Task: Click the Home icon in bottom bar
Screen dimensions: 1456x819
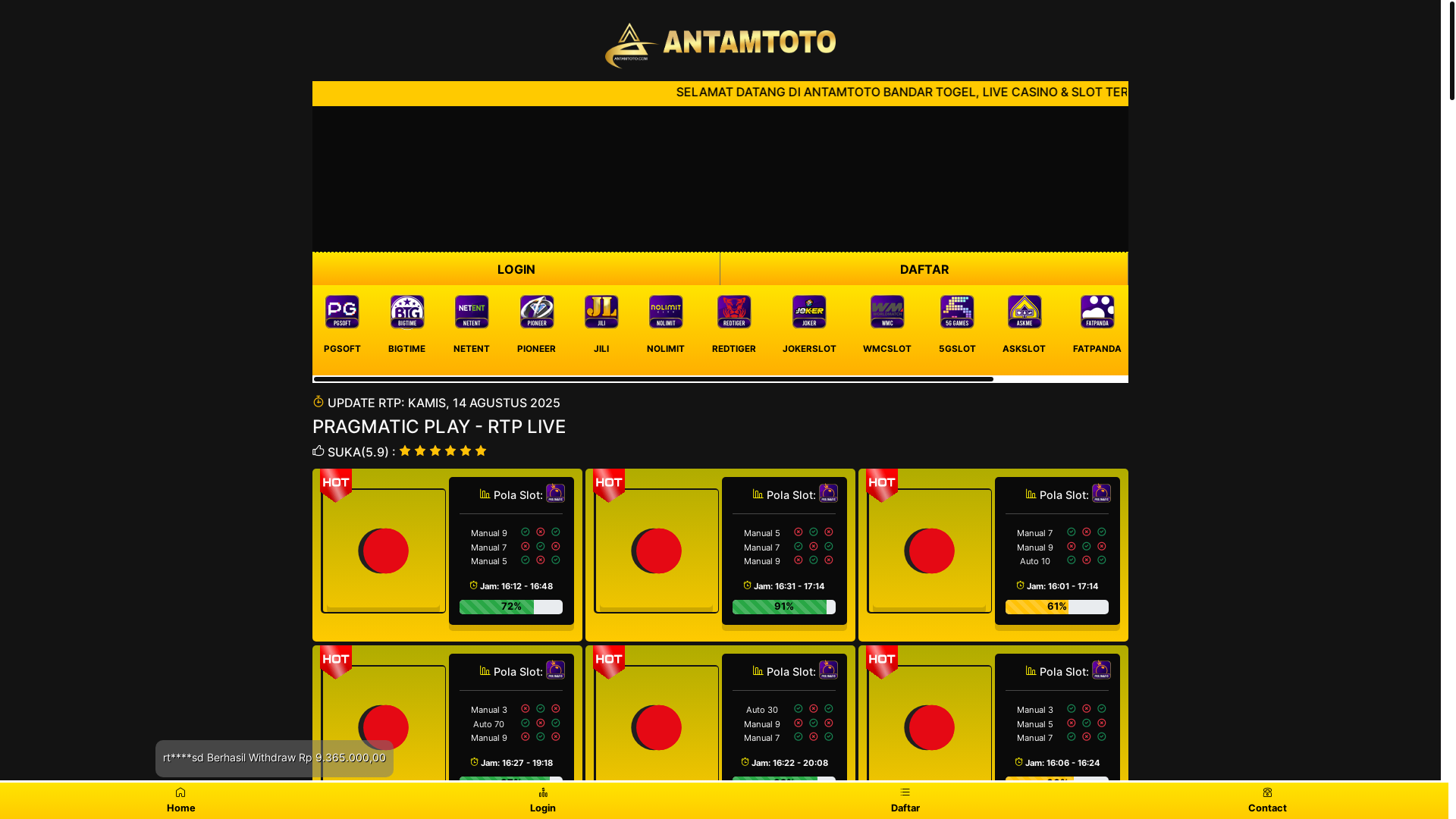Action: click(180, 792)
